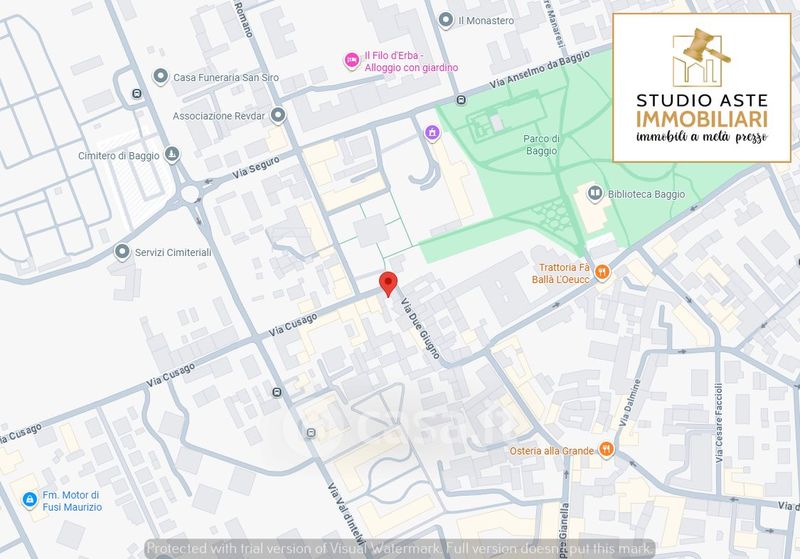The height and width of the screenshot is (559, 800).
Task: Click bus stop icon on Via Anselmo da Baggio
Action: coord(461,100)
